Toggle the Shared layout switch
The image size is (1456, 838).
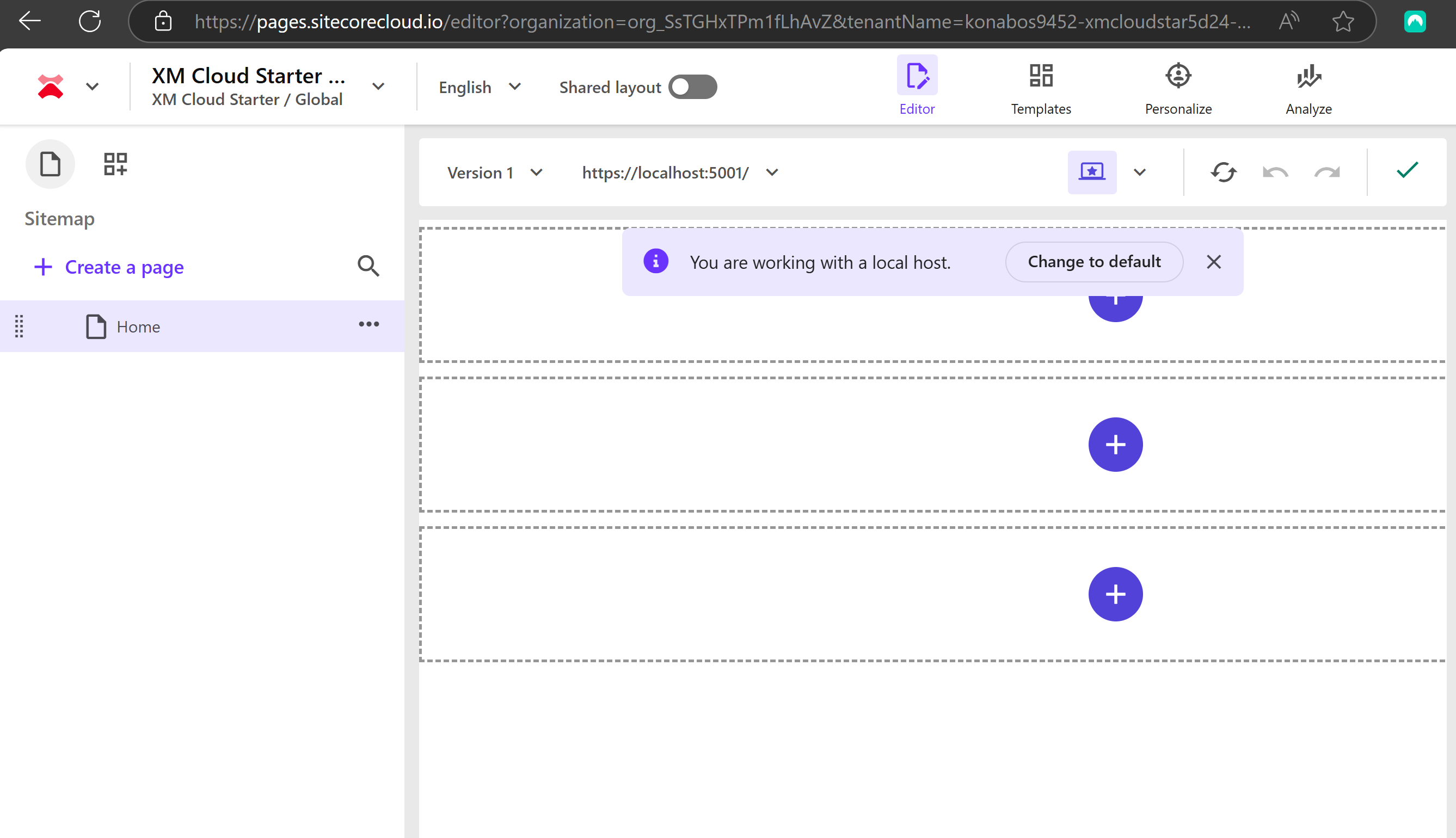[x=692, y=87]
